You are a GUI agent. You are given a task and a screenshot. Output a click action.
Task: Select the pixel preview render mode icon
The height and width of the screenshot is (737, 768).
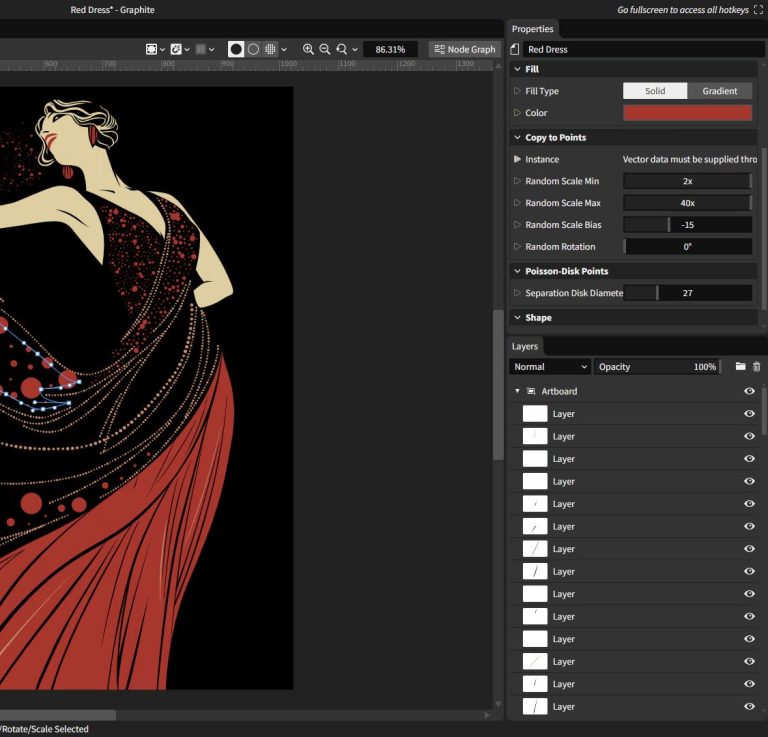coord(270,49)
